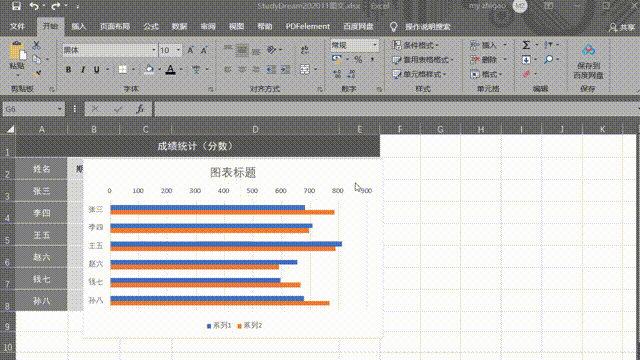This screenshot has height=360, width=640.
Task: Click the Share (共享) button
Action: click(x=622, y=27)
